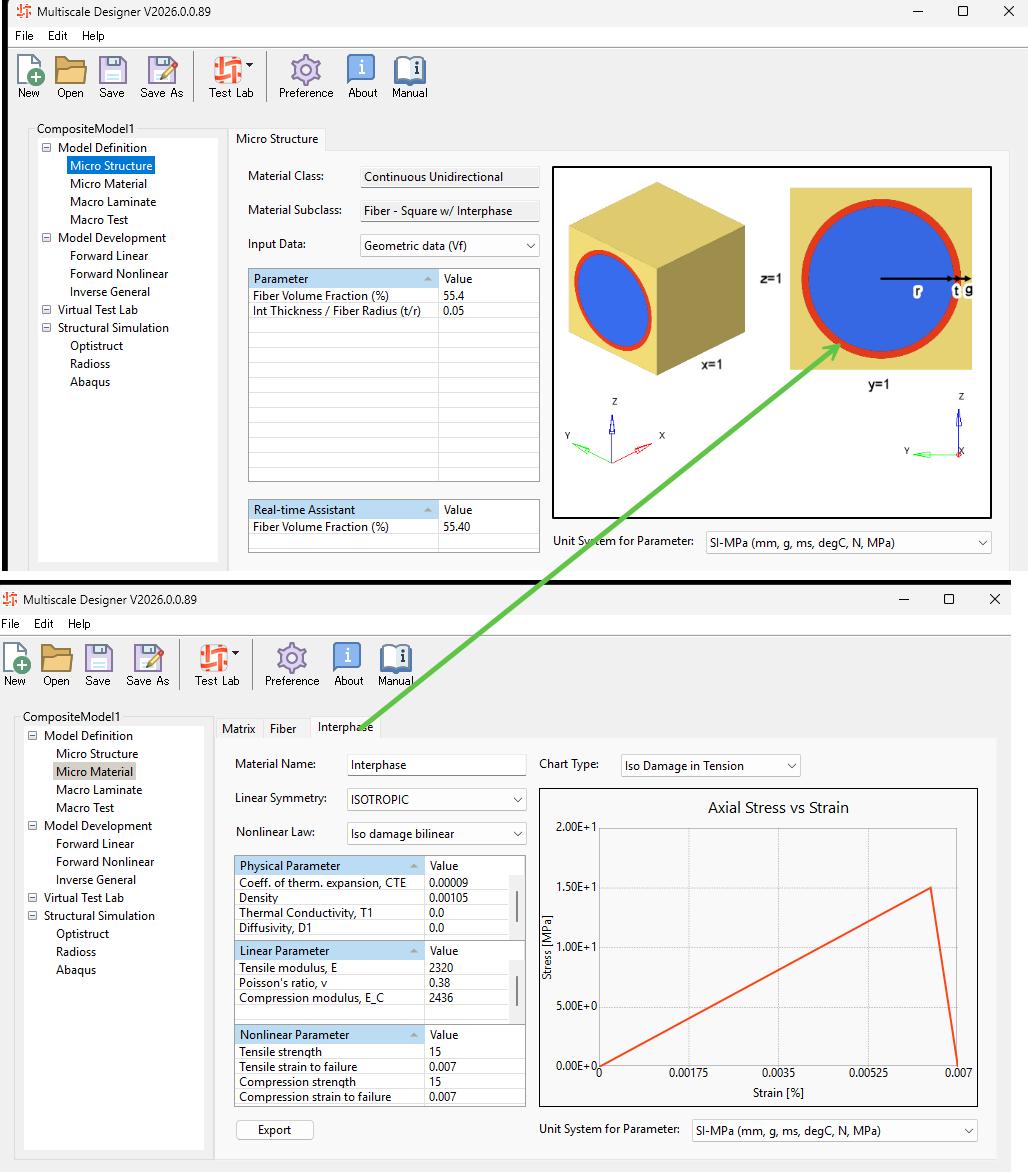The height and width of the screenshot is (1172, 1028).
Task: Switch to the Fiber tab
Action: 283,729
